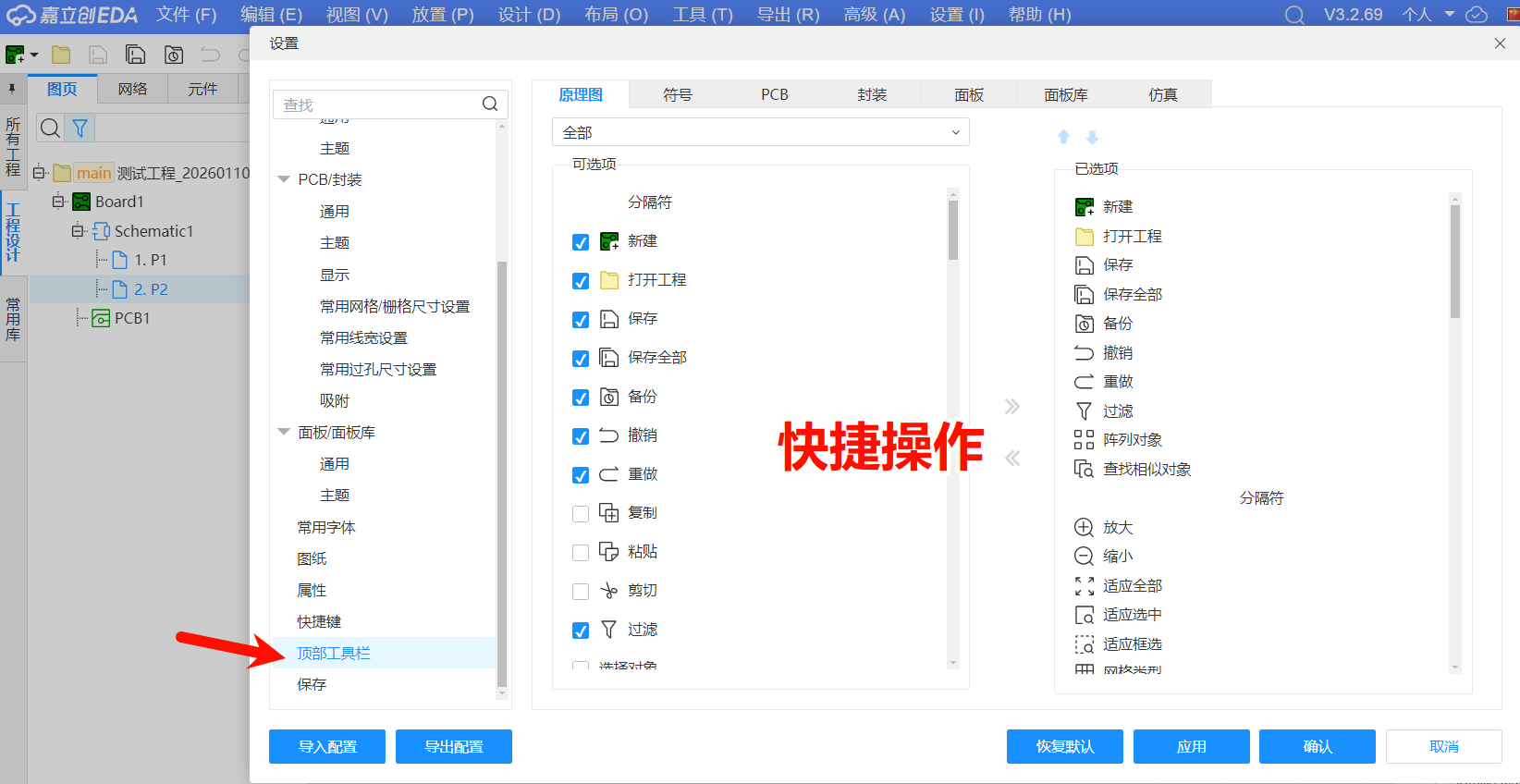Click the 导出配置 button
This screenshot has height=784, width=1520.
(x=454, y=746)
